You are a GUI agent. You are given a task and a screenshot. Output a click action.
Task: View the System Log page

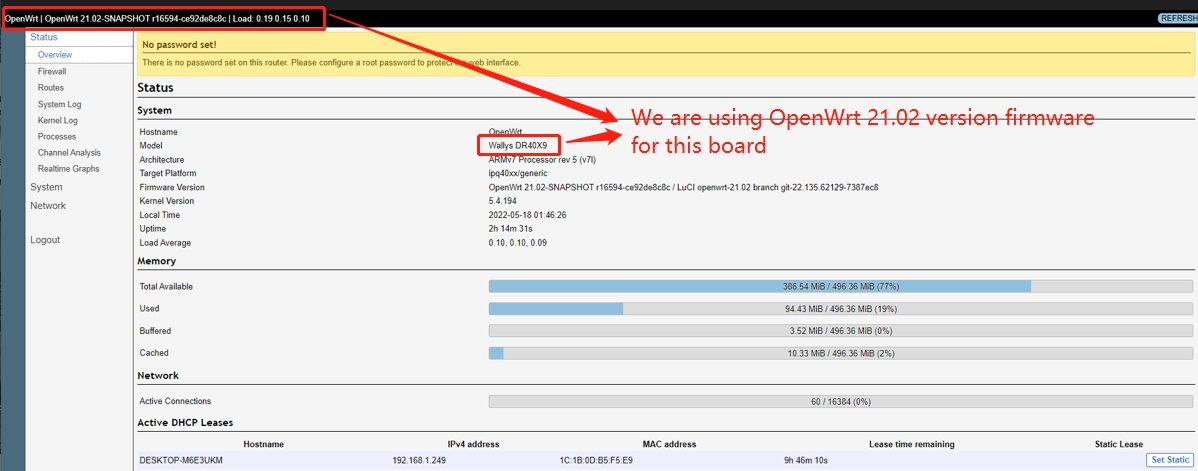[x=59, y=104]
